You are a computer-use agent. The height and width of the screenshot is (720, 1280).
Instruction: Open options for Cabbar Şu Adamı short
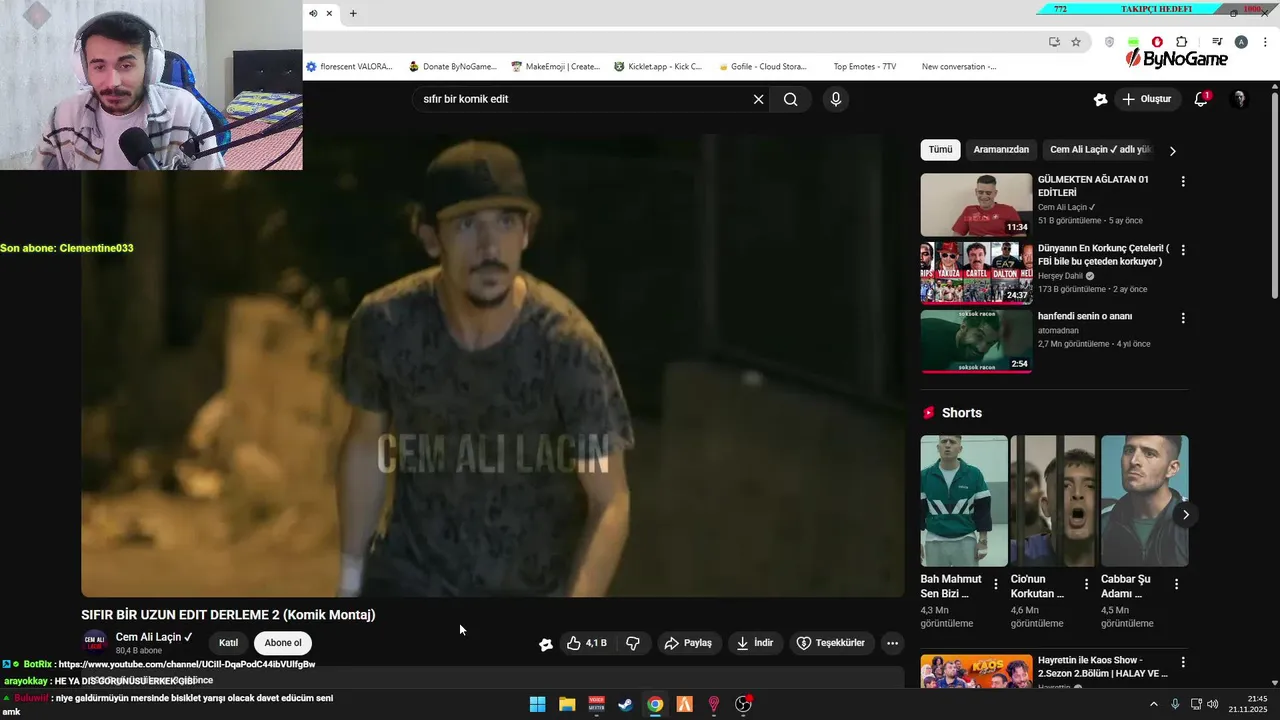[1176, 584]
